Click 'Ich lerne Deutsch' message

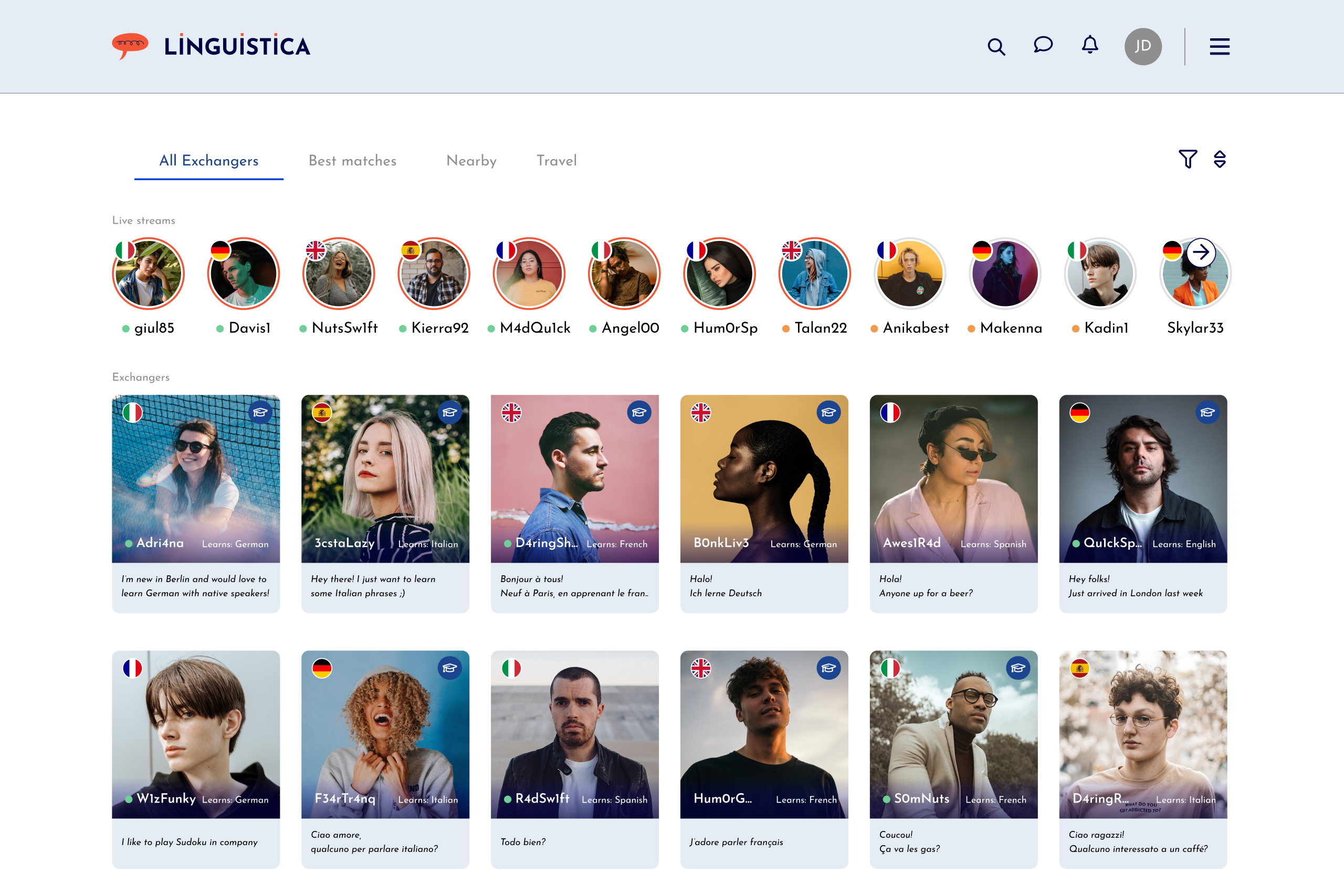click(726, 594)
